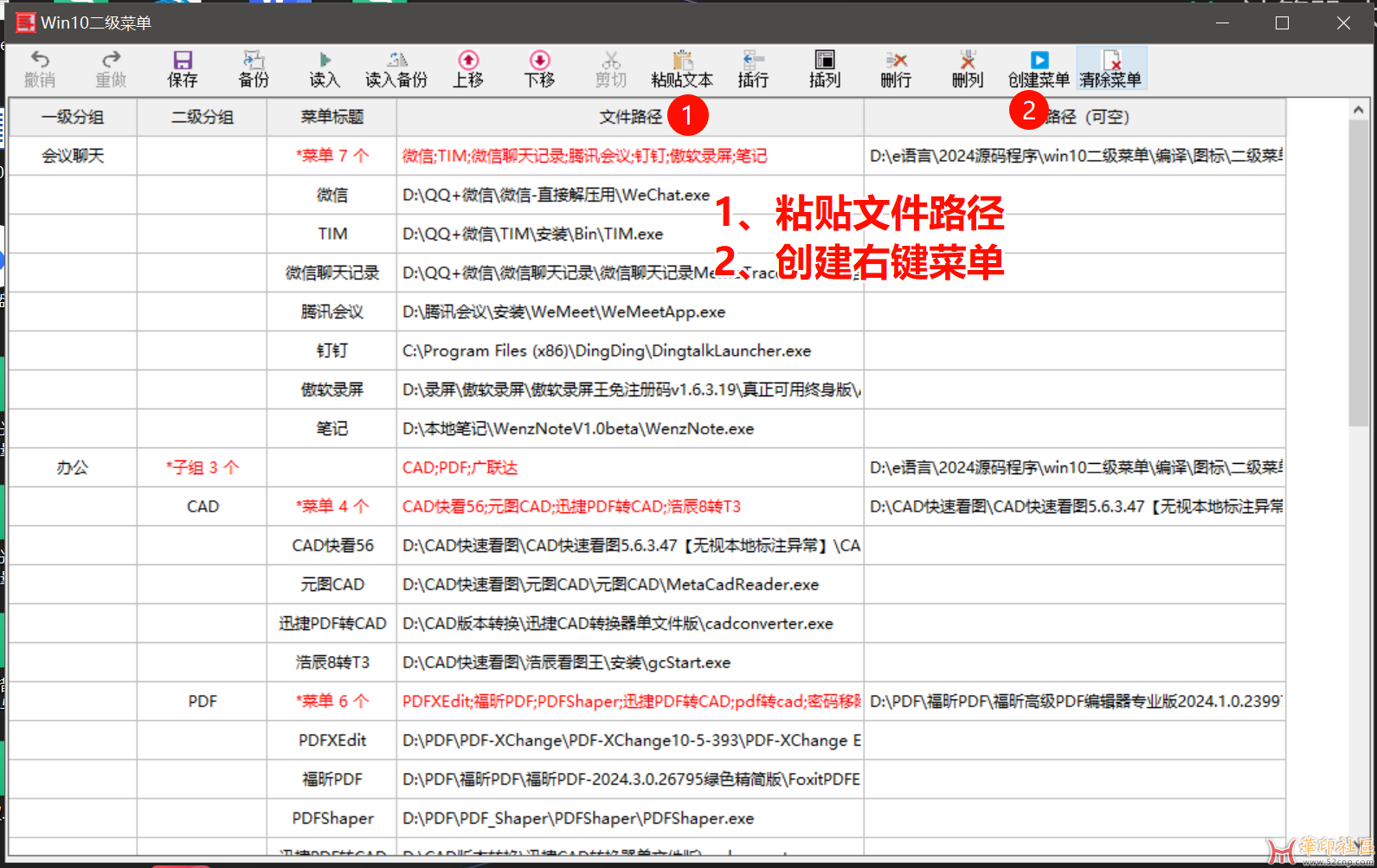
Task: Click the 粘贴文本 (paste text) icon
Action: [682, 68]
